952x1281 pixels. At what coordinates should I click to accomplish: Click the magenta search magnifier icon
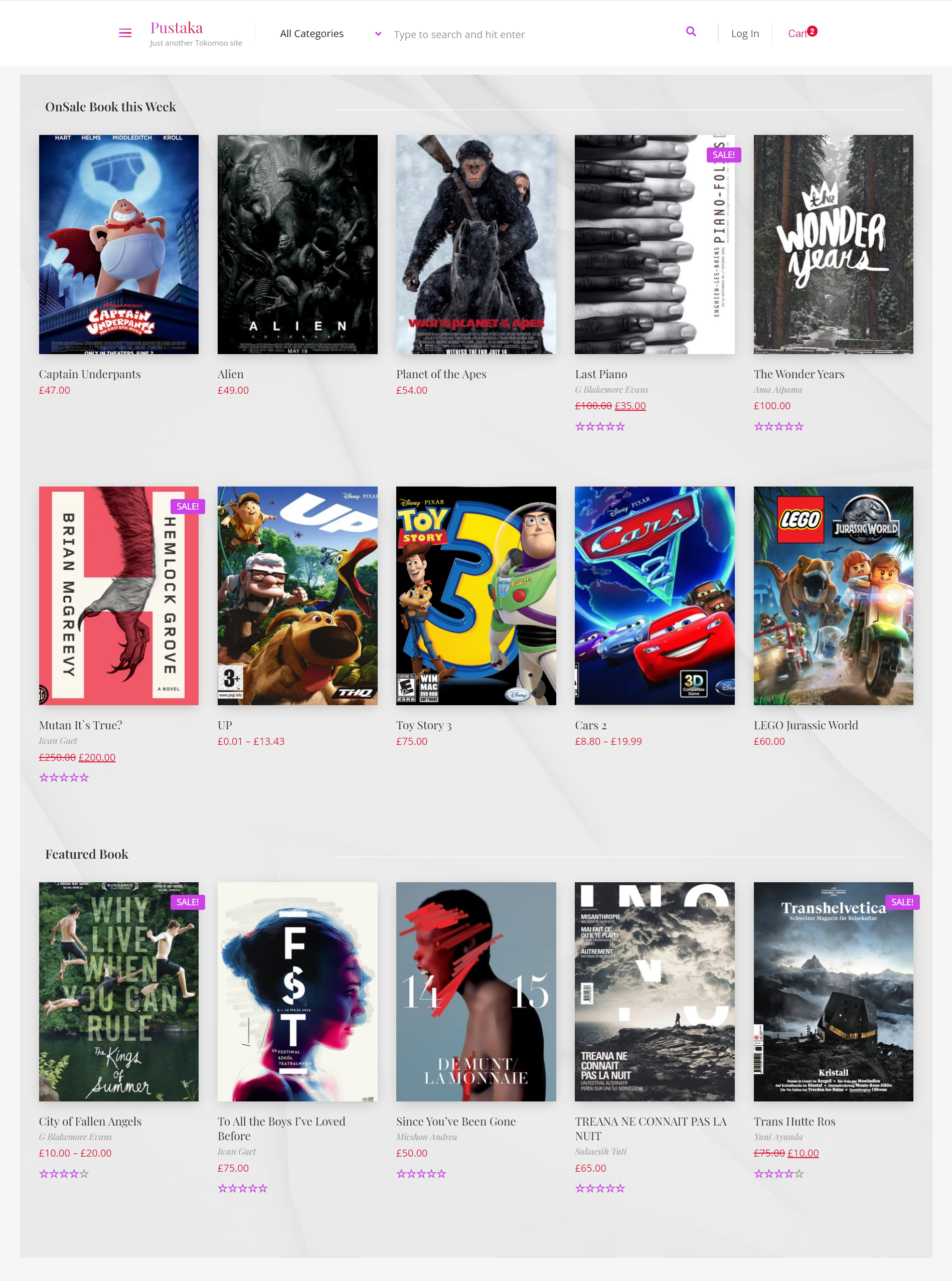point(691,32)
